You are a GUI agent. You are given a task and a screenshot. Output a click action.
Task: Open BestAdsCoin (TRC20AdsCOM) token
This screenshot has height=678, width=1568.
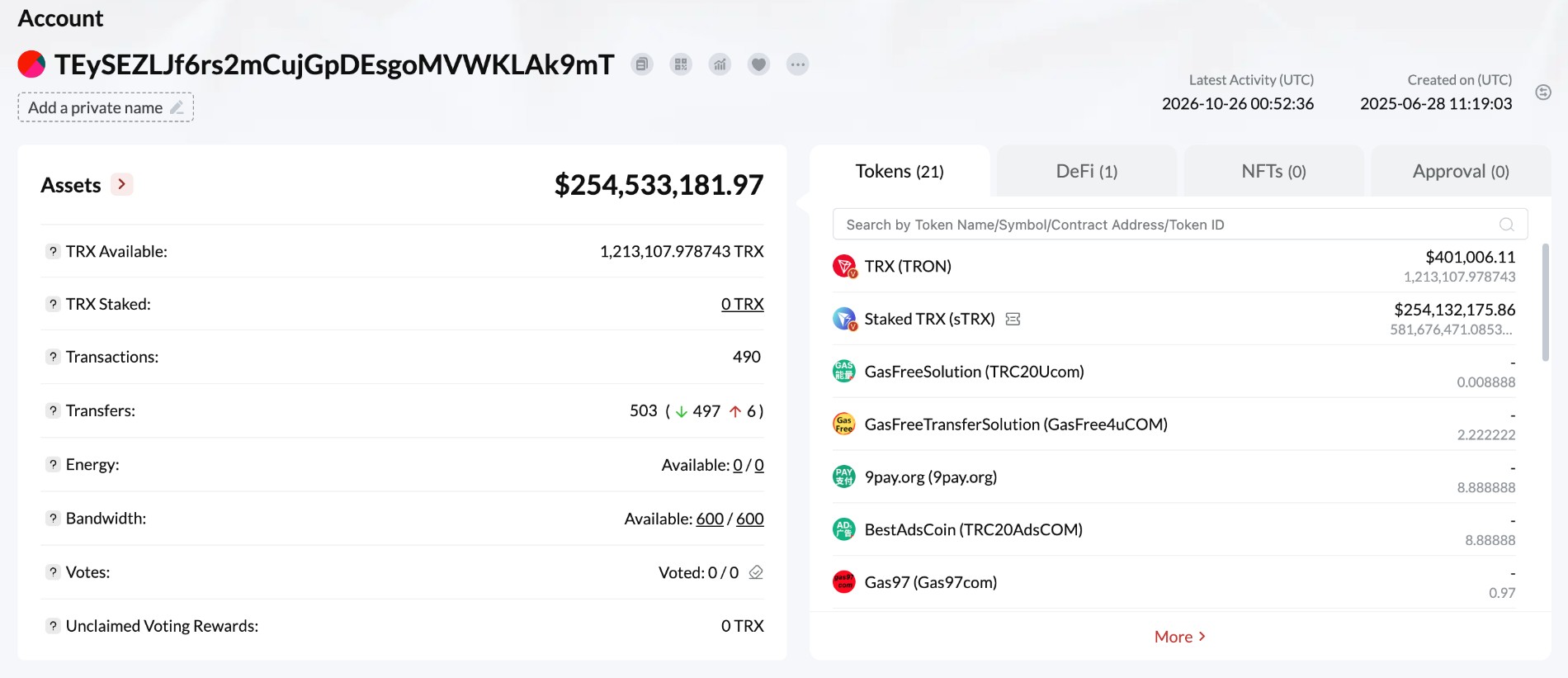click(x=973, y=529)
